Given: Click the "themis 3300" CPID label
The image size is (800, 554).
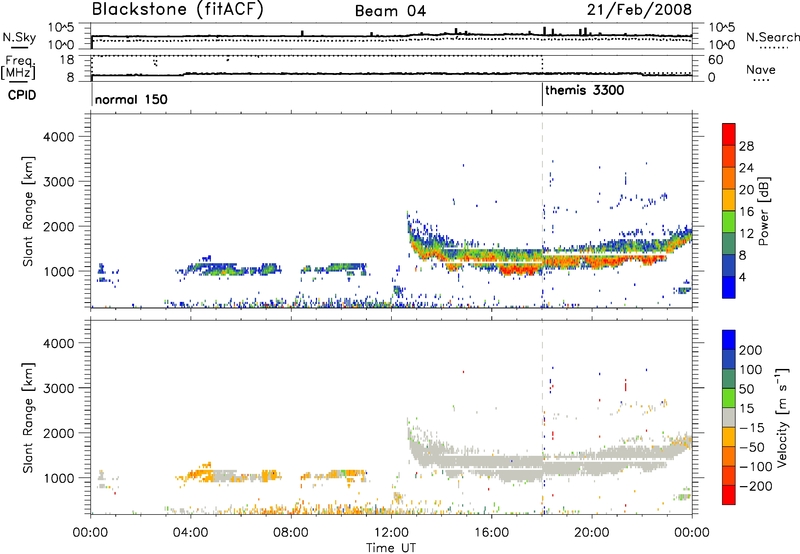Looking at the screenshot, I should pos(585,91).
